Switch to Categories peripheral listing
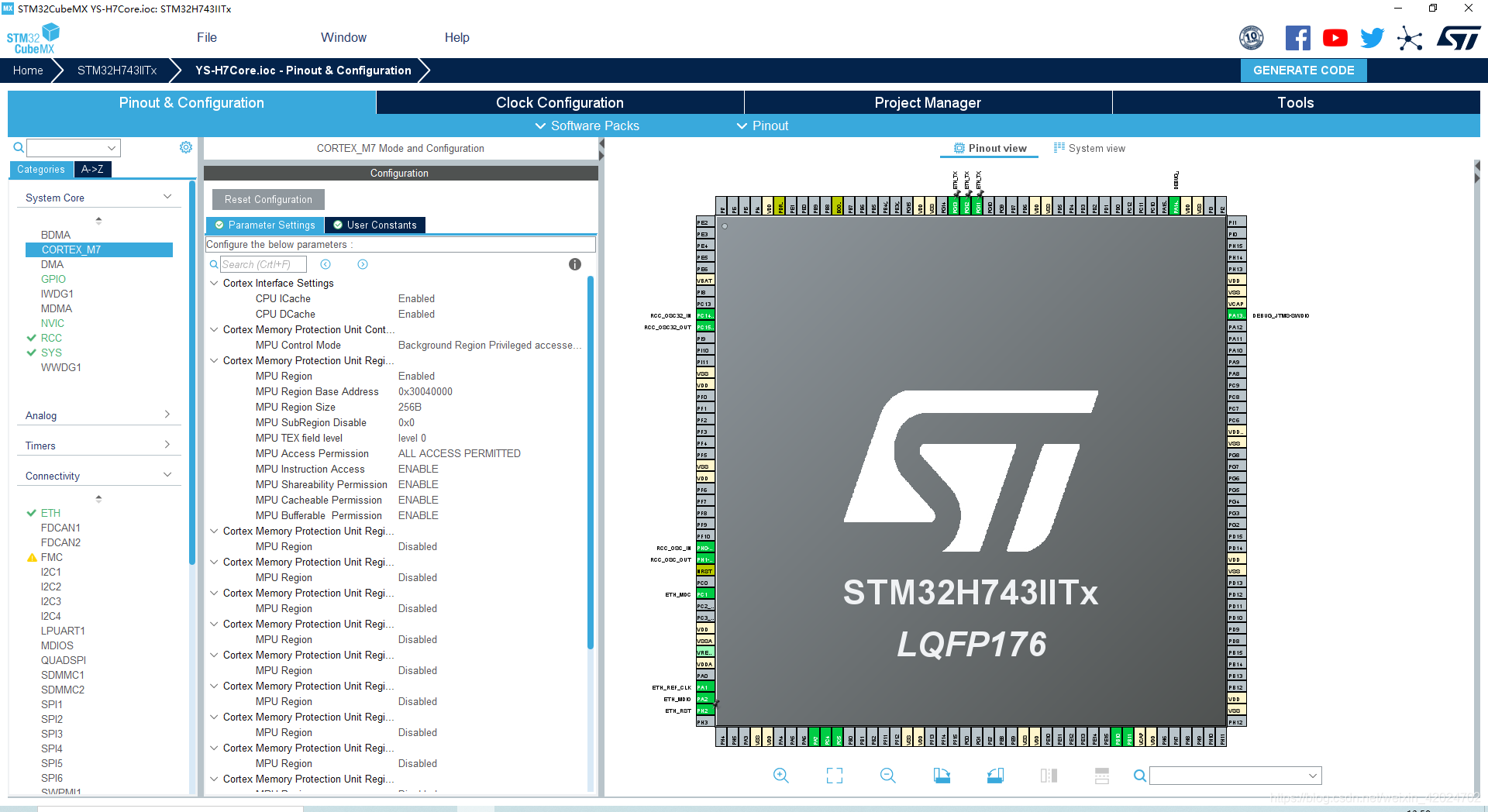This screenshot has height=812, width=1488. tap(41, 170)
